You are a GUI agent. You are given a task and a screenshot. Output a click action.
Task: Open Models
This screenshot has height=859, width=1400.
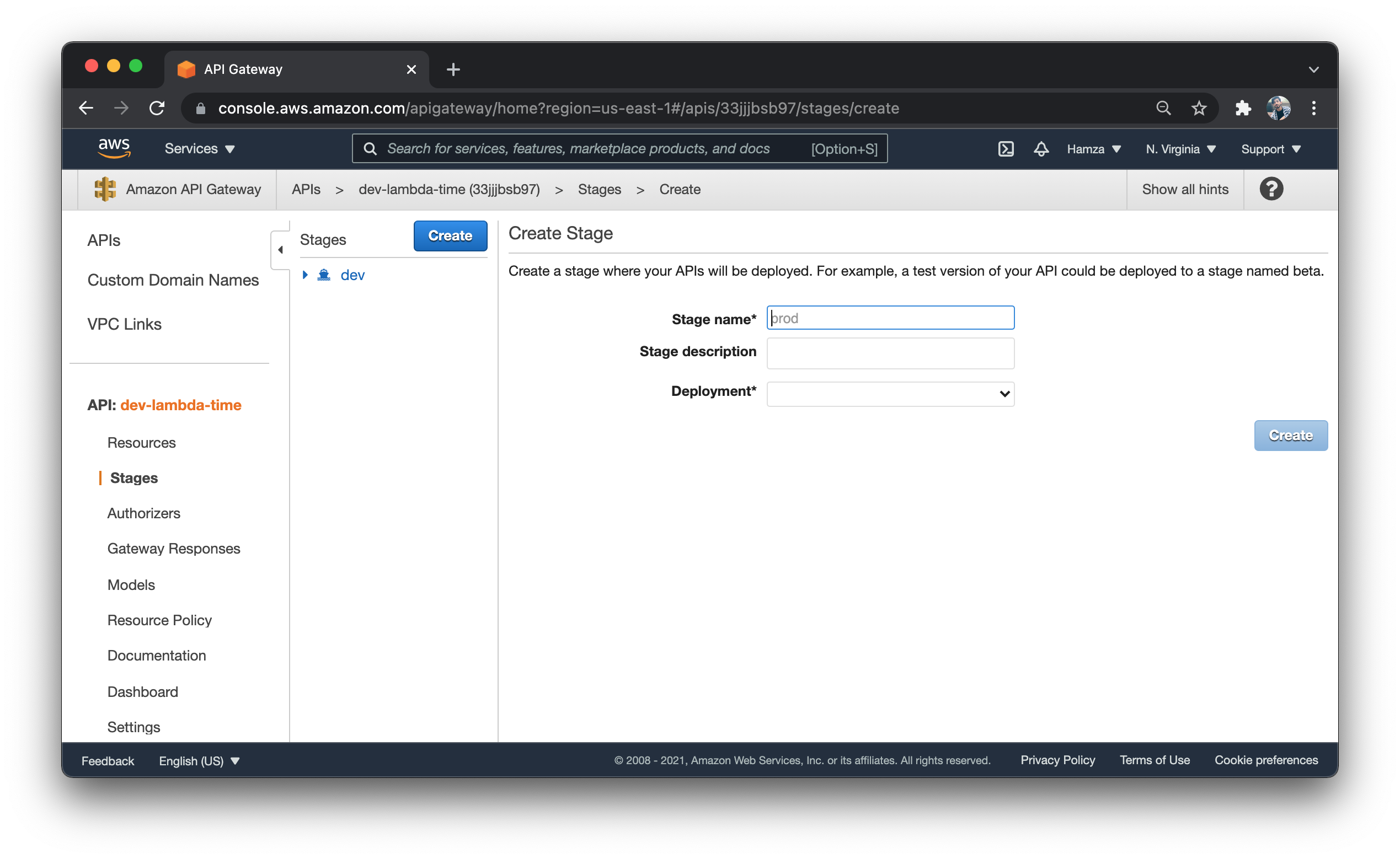click(x=131, y=584)
